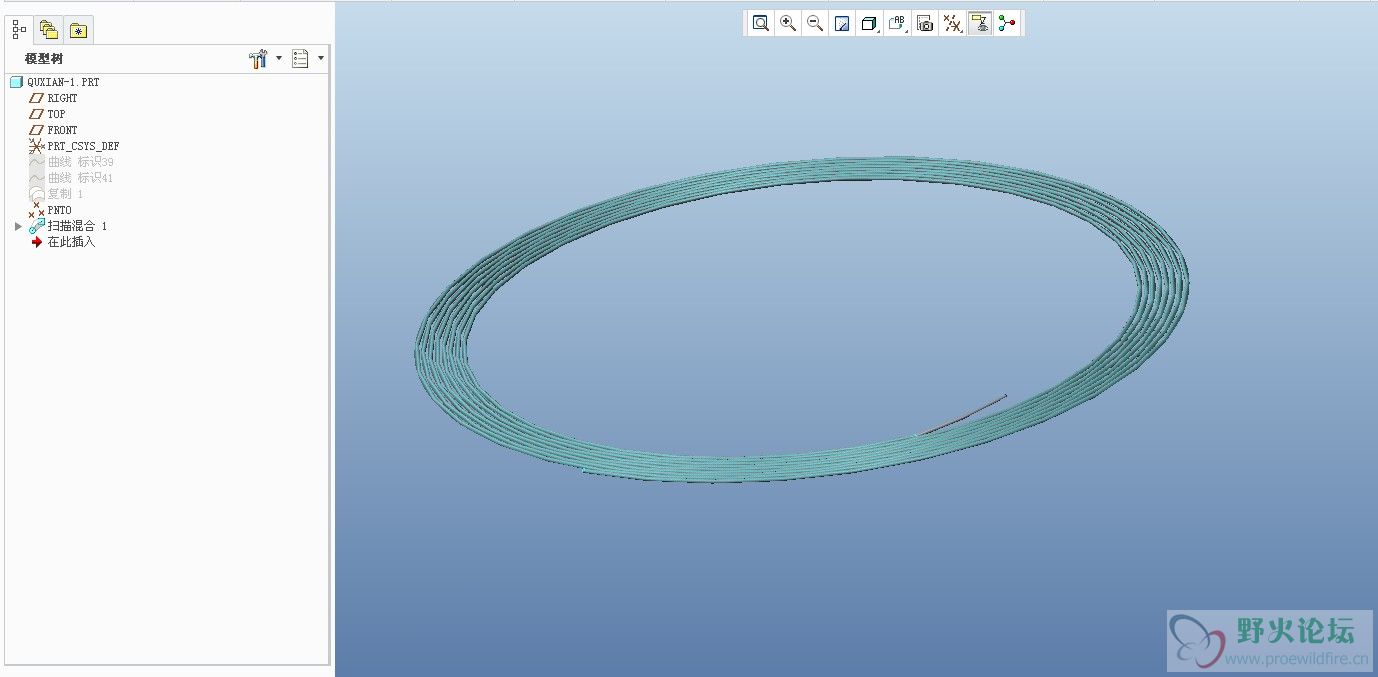Open the saved orientations AB dropdown

[x=898, y=23]
